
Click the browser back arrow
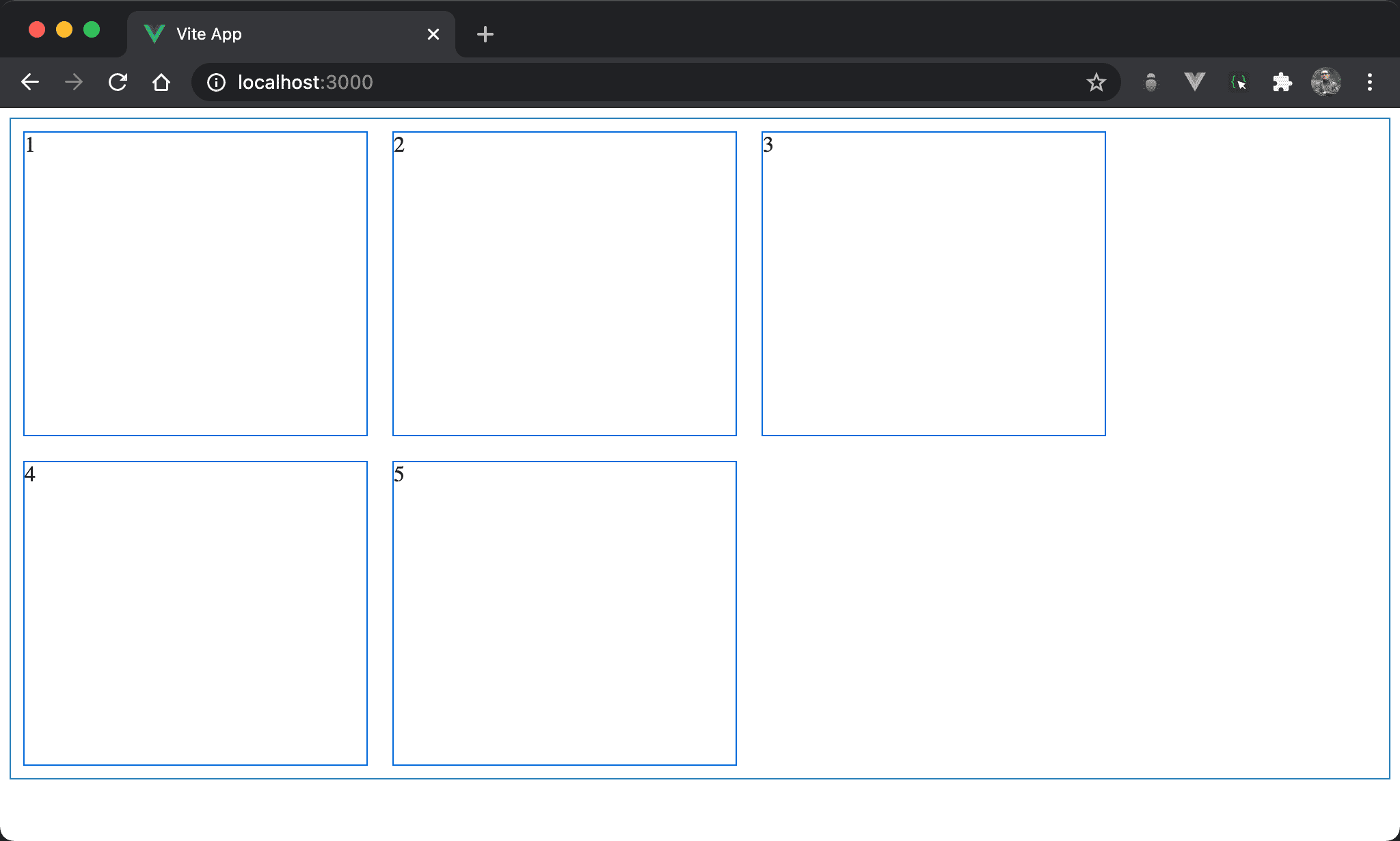point(30,83)
